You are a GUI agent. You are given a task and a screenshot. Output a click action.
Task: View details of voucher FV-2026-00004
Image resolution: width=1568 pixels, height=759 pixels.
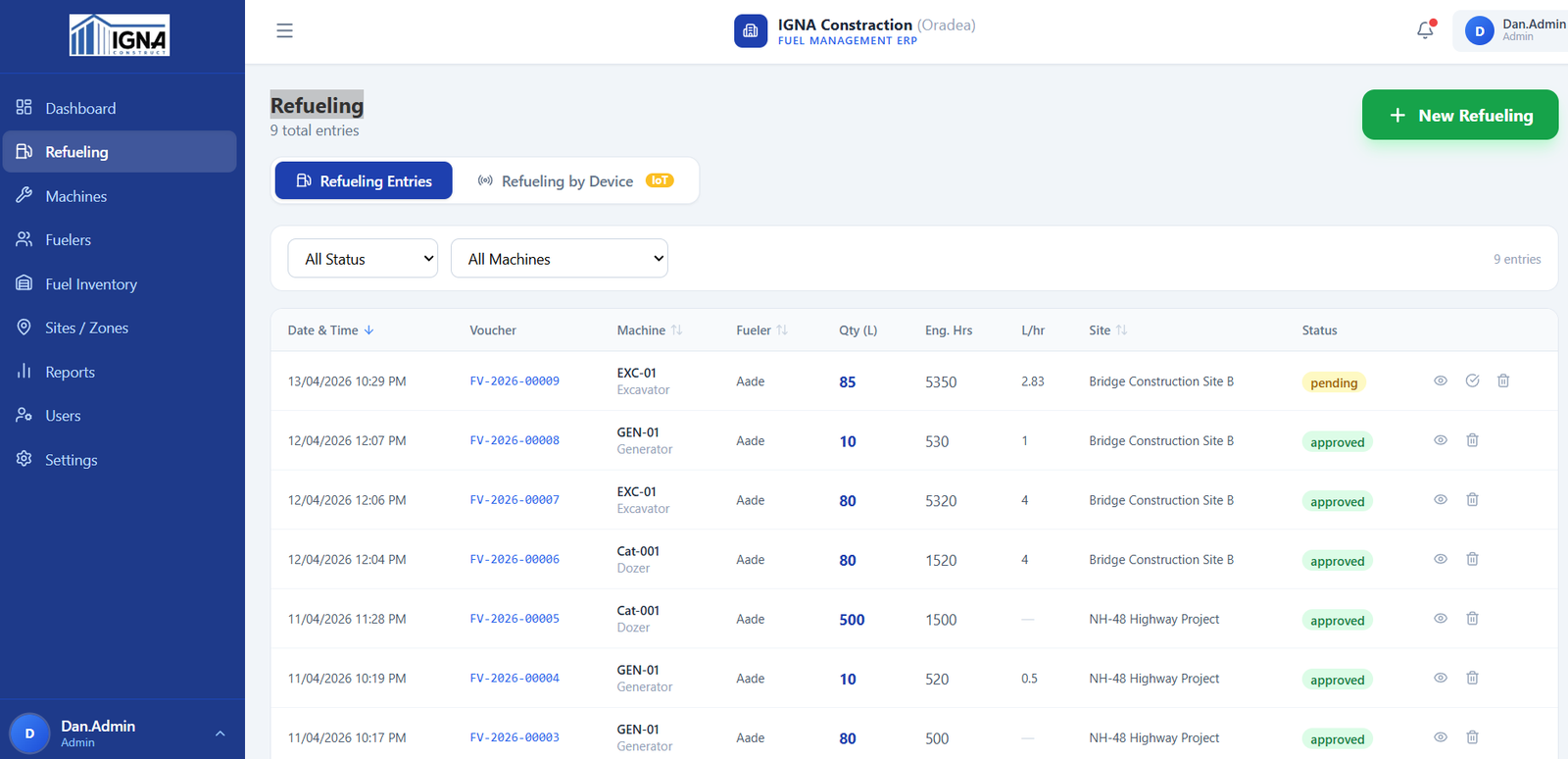point(1441,678)
